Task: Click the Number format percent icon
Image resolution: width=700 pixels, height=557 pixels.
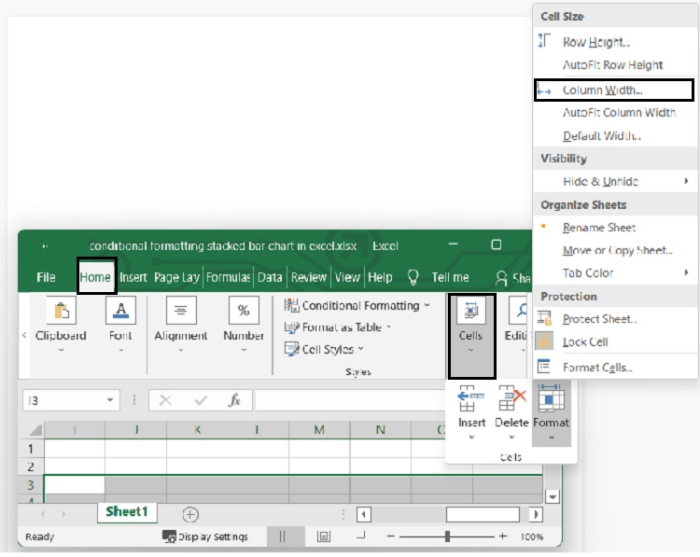Action: (x=243, y=311)
